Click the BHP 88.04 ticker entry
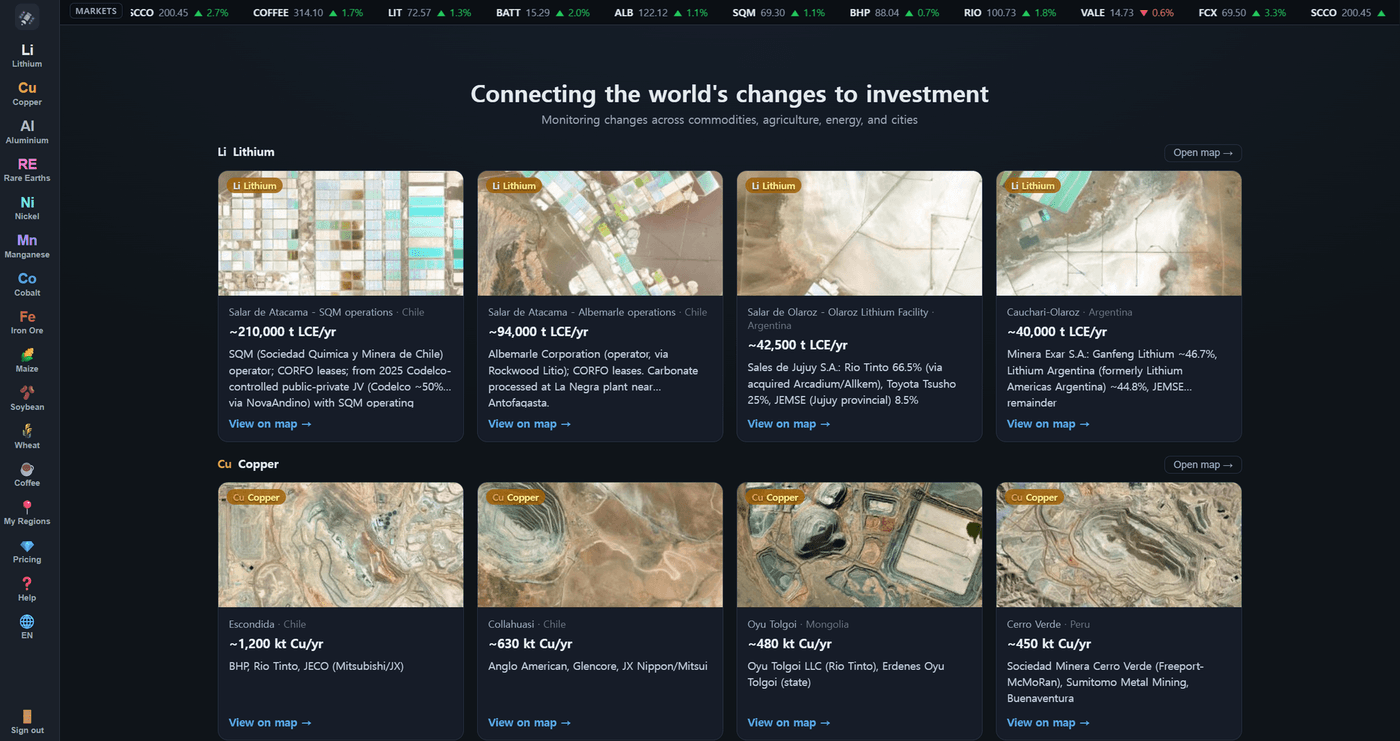Screen dimensions: 1400x741 (x=894, y=13)
